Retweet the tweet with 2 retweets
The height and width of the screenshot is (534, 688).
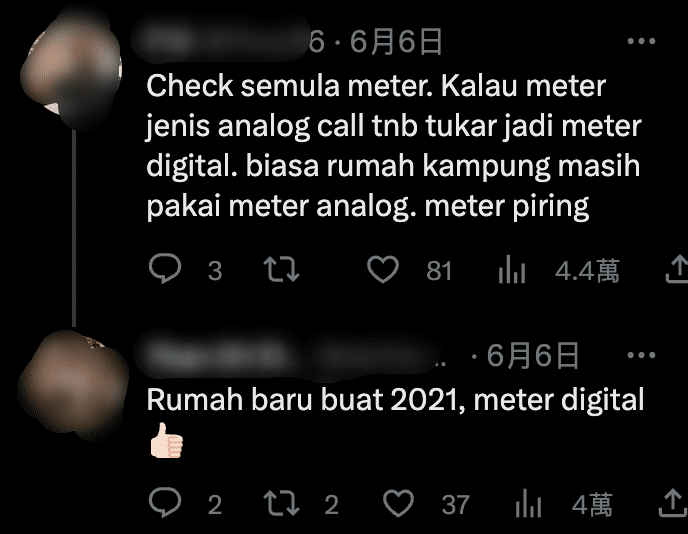click(281, 503)
